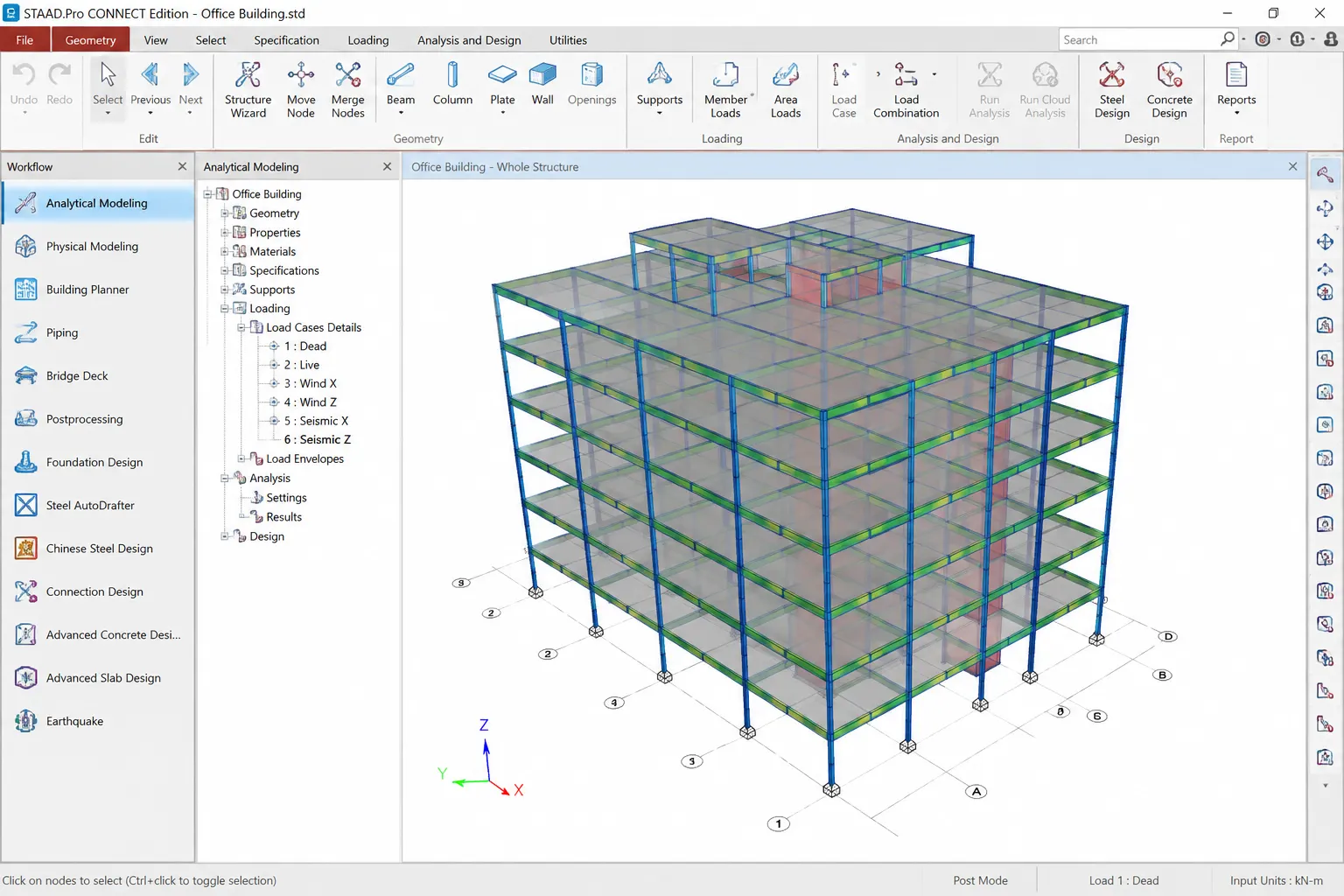1344x896 pixels.
Task: Open Load Combination tool
Action: (x=906, y=89)
